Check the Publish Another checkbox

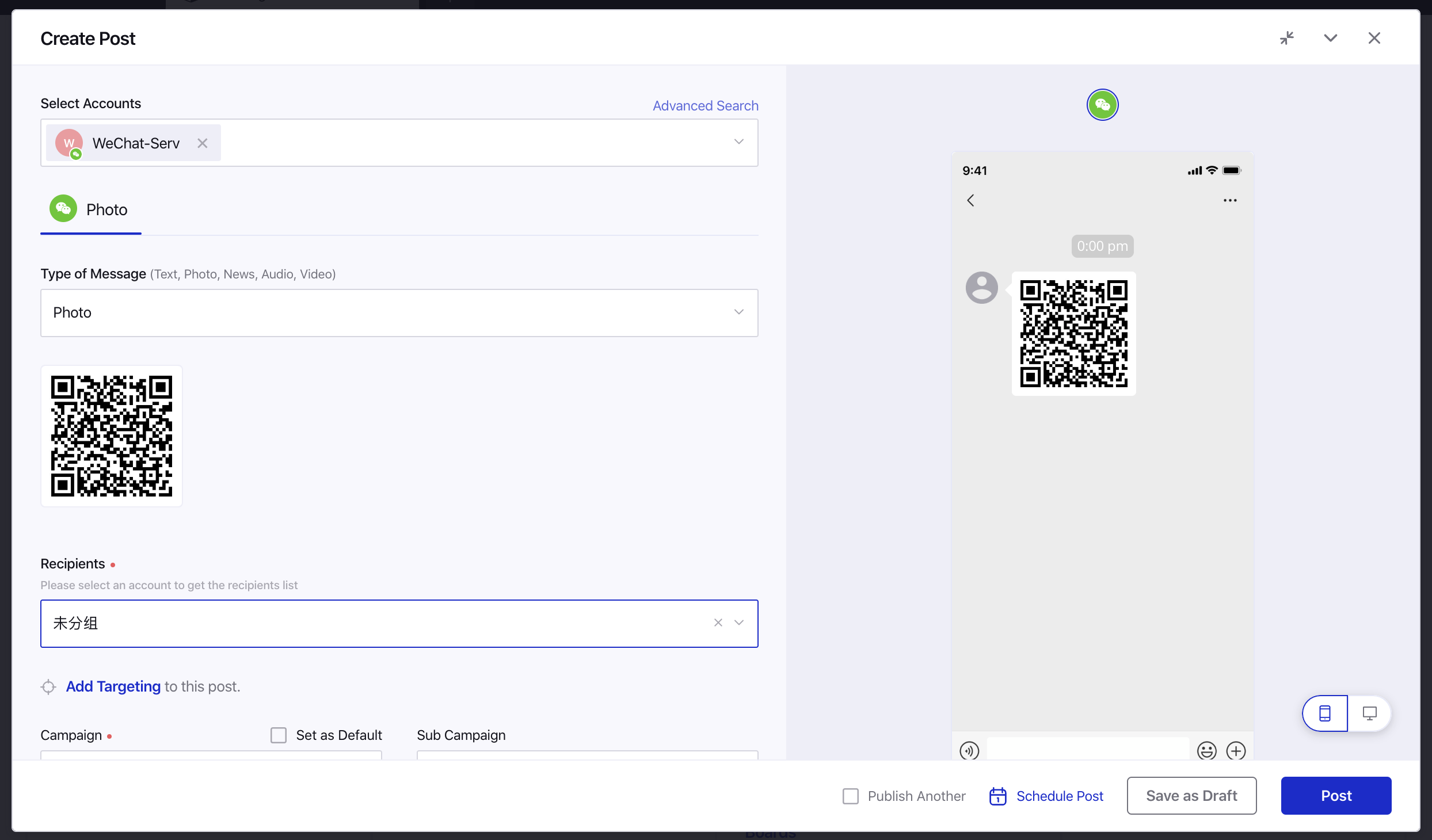pos(850,796)
